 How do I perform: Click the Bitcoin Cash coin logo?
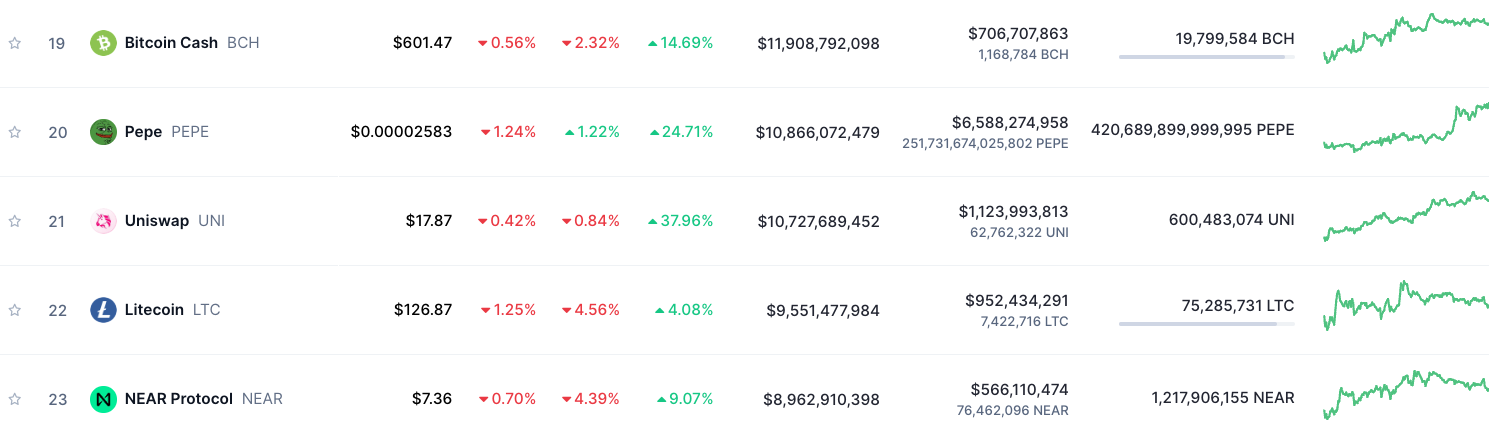click(x=103, y=43)
